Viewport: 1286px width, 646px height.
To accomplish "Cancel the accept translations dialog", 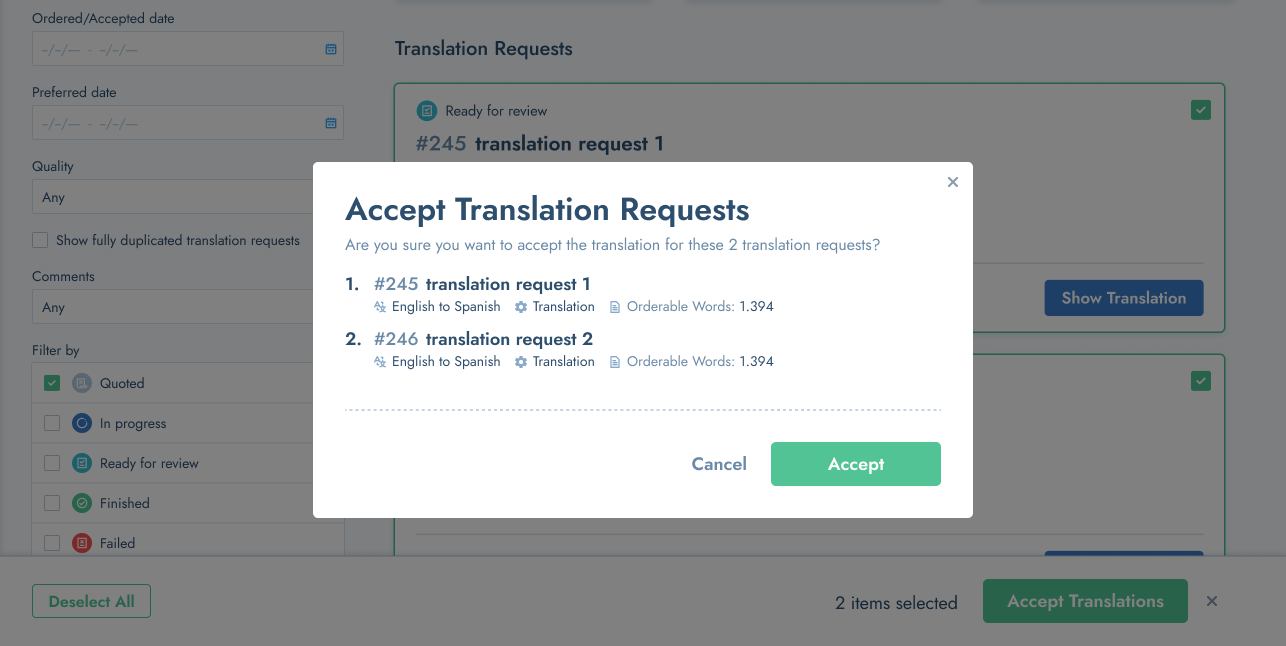I will pos(719,464).
